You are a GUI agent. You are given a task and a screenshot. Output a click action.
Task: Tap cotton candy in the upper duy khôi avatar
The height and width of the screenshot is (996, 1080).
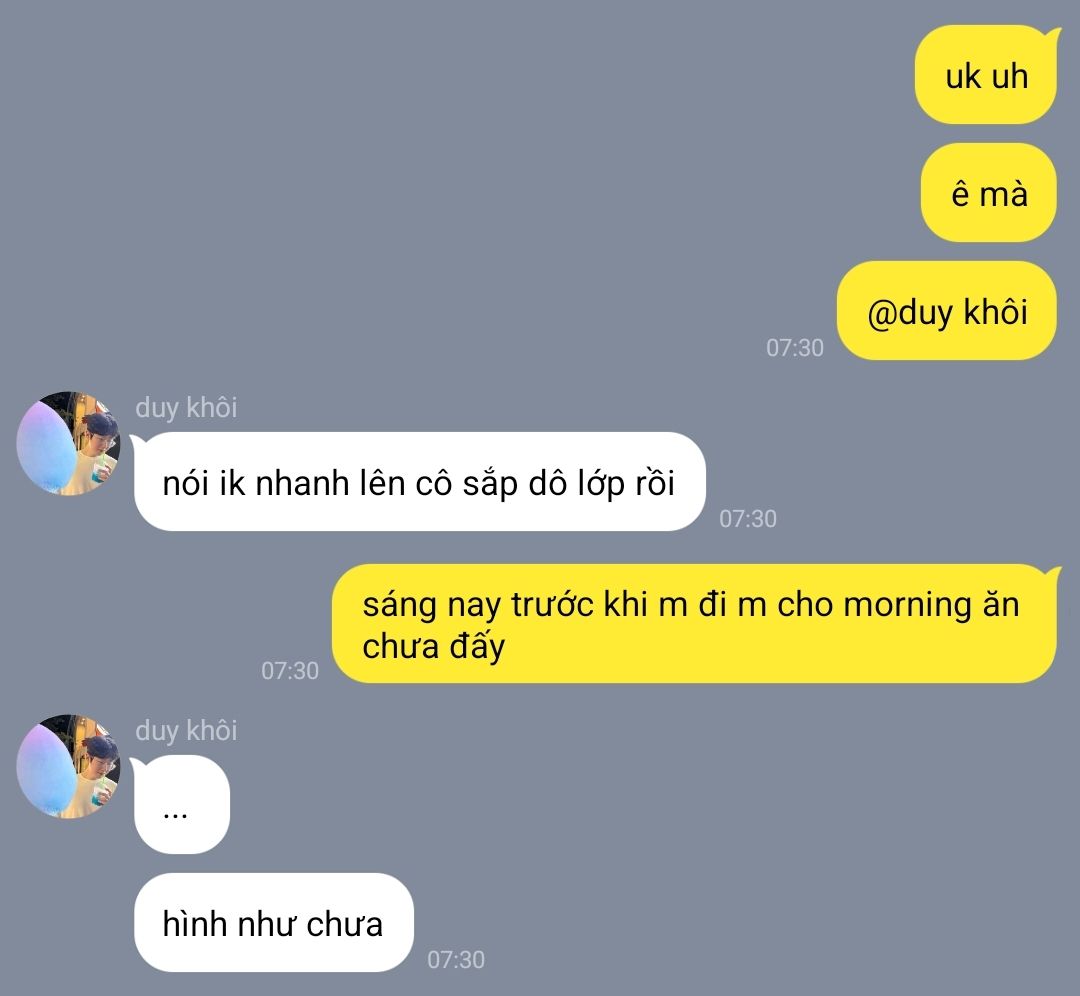(45, 447)
